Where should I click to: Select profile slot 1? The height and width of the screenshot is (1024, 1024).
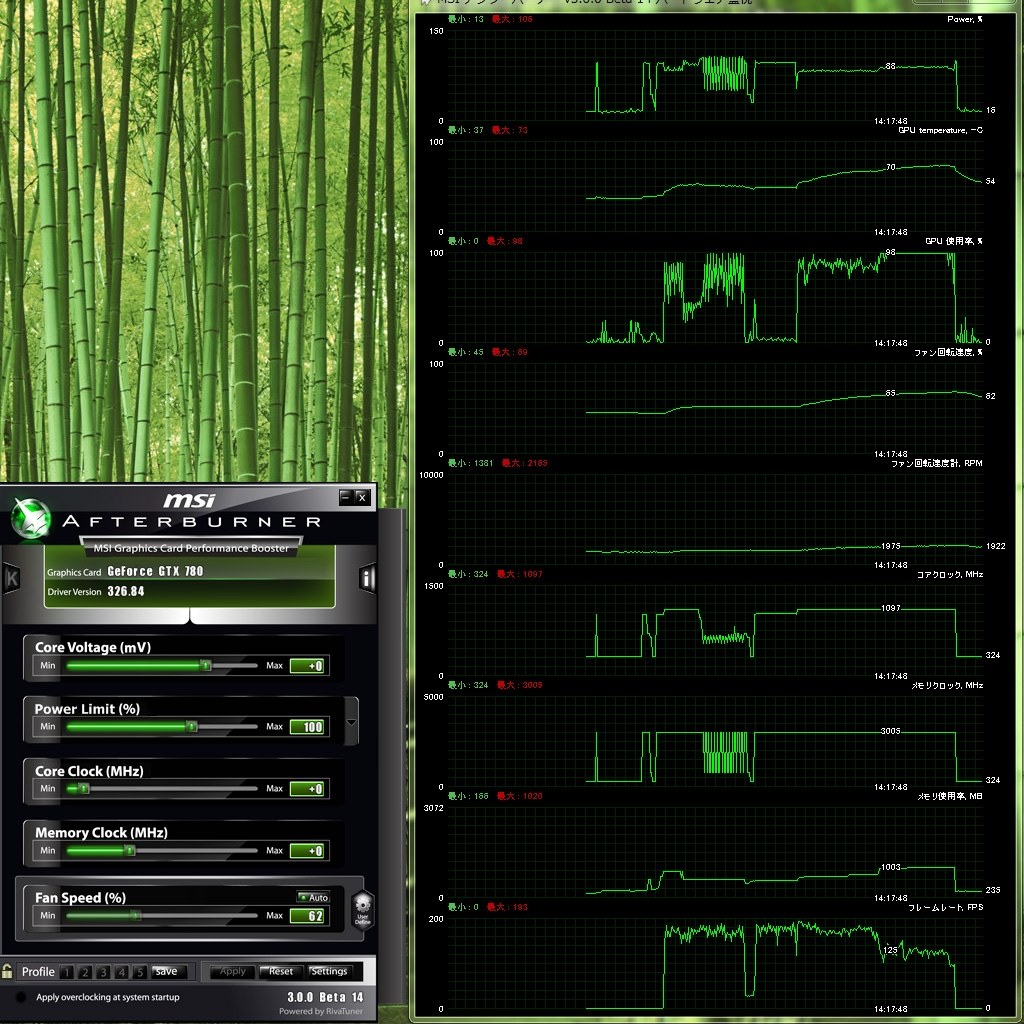(67, 972)
